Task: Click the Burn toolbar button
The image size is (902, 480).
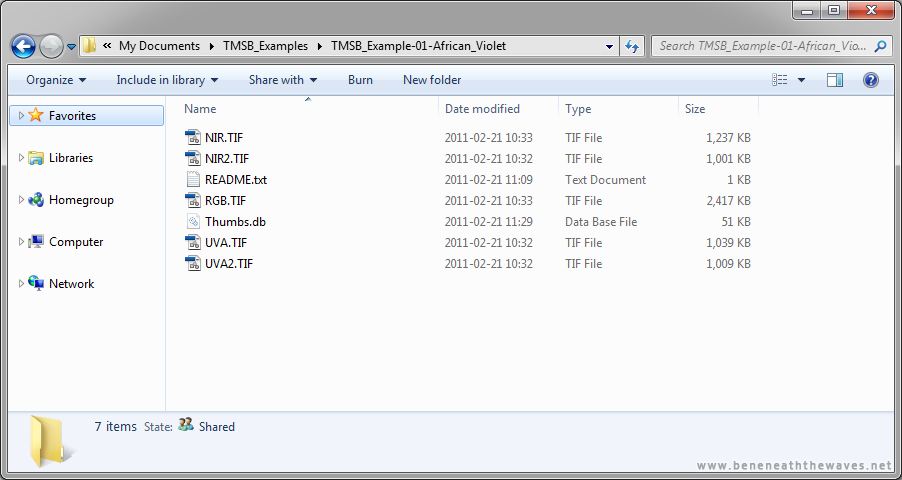Action: pos(360,80)
